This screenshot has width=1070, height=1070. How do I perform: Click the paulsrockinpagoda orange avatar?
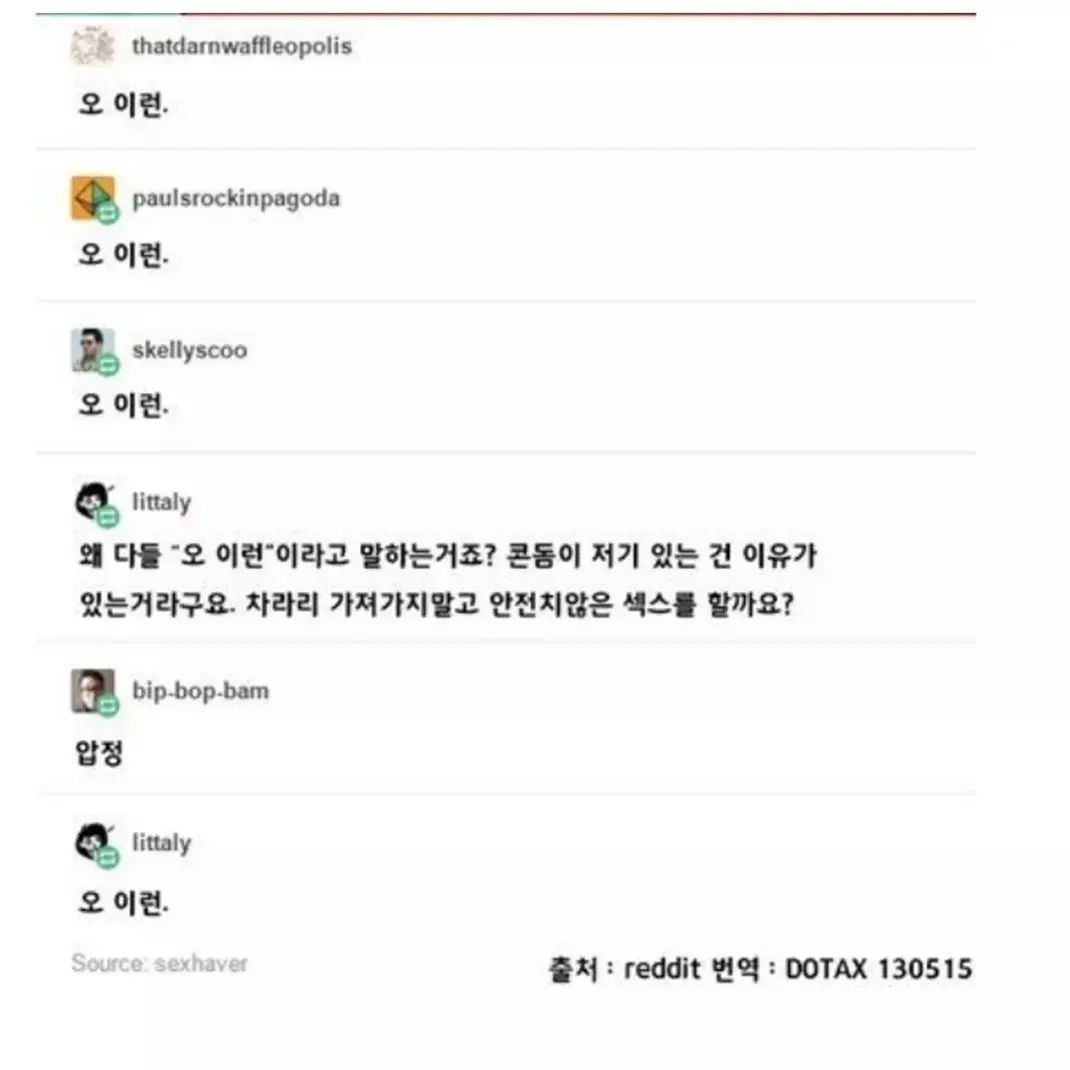[93, 198]
